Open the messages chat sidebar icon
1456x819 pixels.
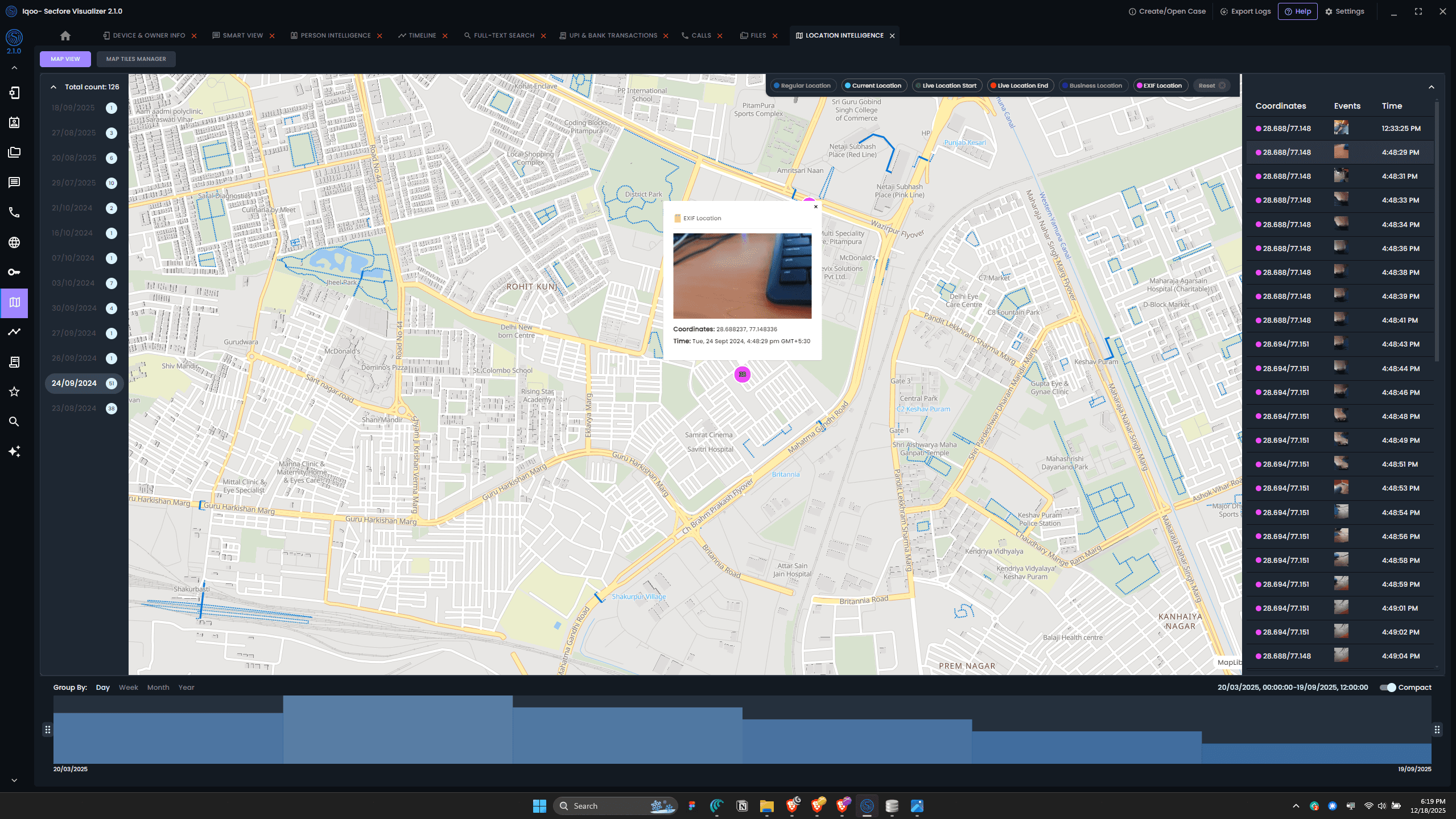[x=14, y=183]
